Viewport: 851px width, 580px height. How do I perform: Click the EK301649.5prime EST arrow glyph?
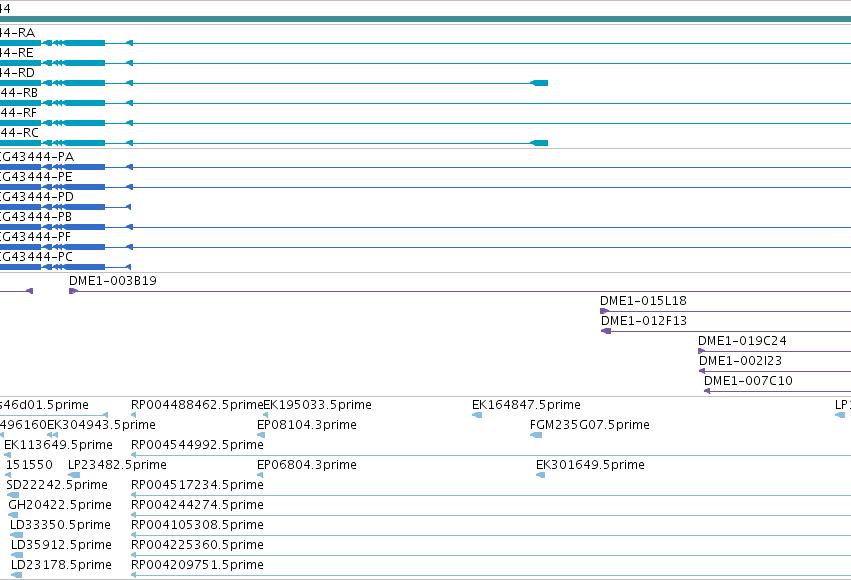click(x=541, y=475)
